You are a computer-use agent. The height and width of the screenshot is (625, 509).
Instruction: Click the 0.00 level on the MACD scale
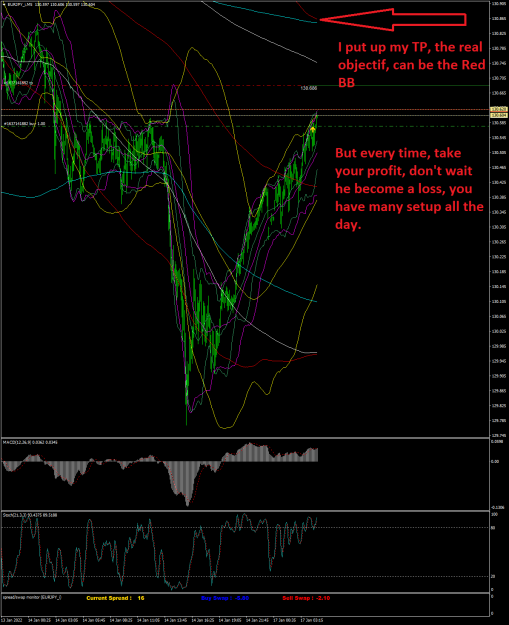pyautogui.click(x=495, y=462)
